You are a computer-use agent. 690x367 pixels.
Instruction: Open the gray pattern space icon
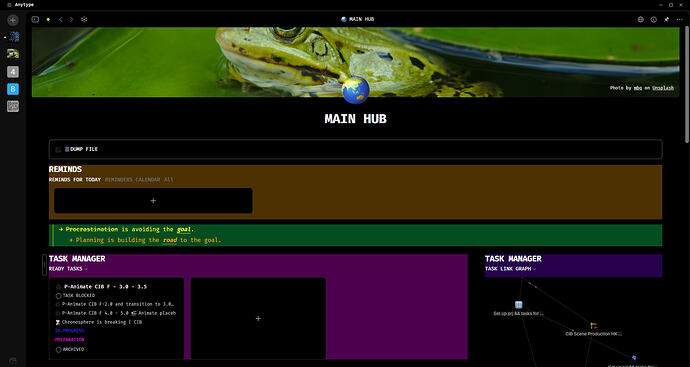(13, 106)
